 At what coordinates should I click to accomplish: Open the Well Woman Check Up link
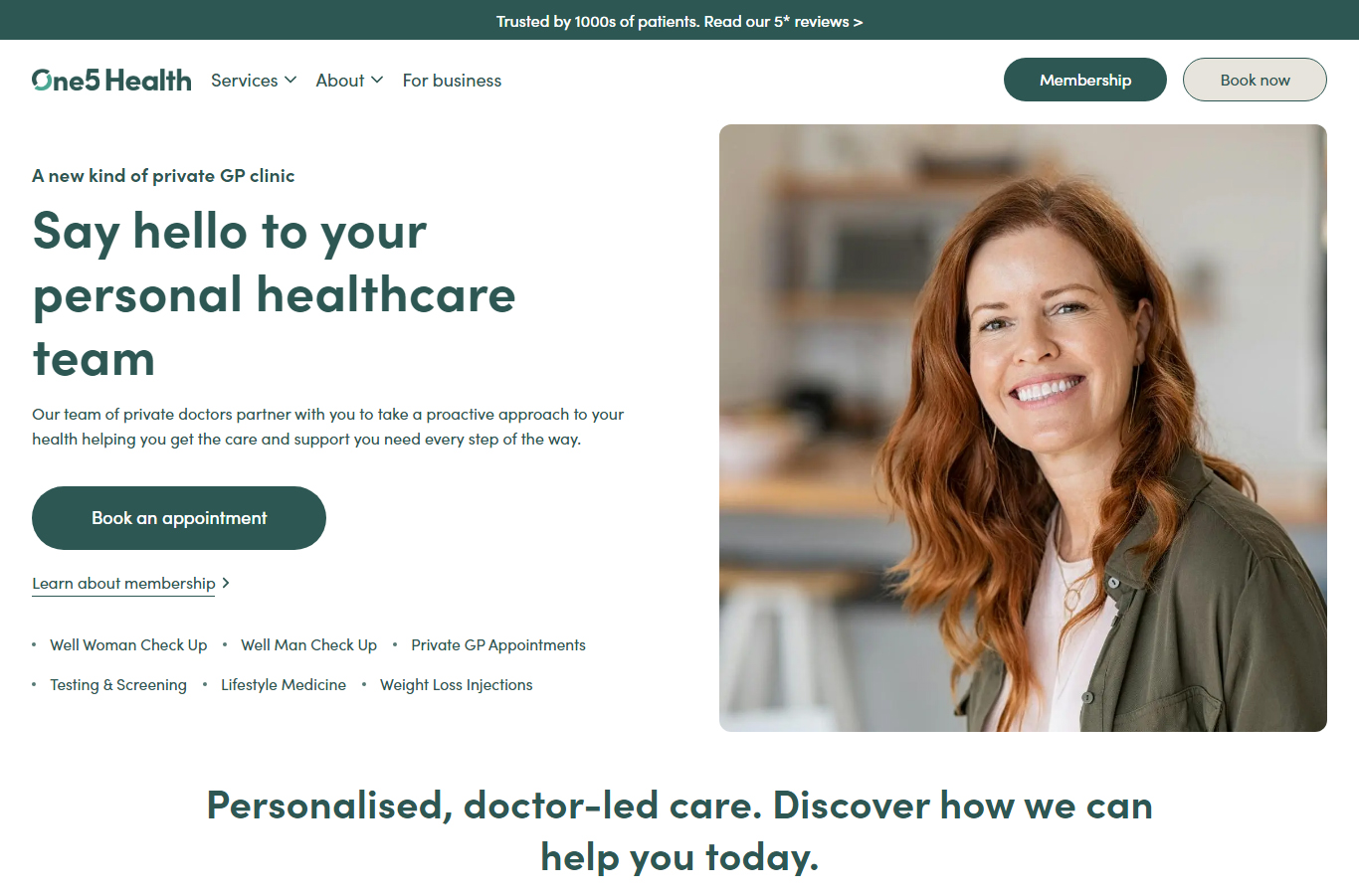(128, 645)
